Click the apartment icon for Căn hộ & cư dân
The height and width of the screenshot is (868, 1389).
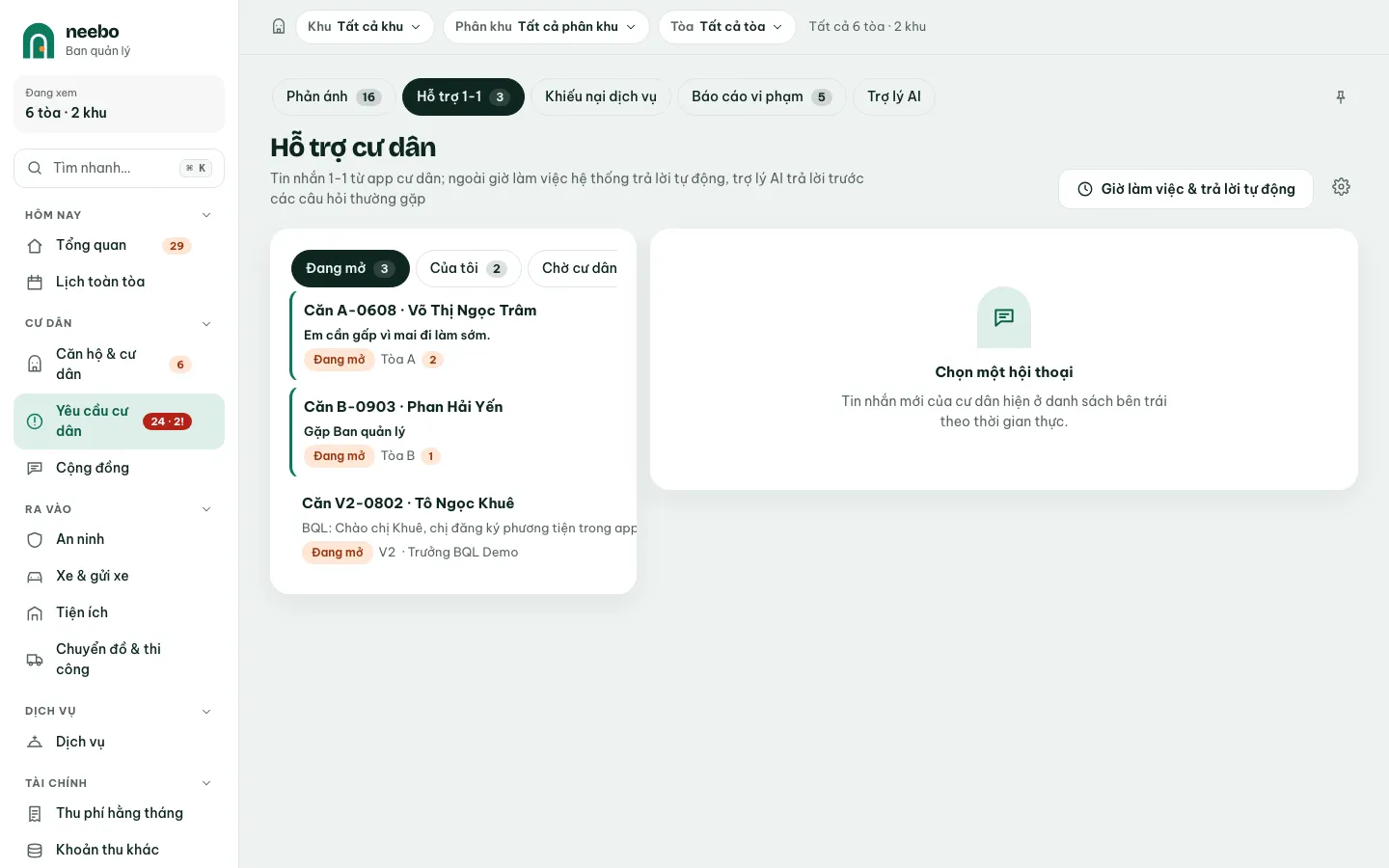tap(35, 365)
